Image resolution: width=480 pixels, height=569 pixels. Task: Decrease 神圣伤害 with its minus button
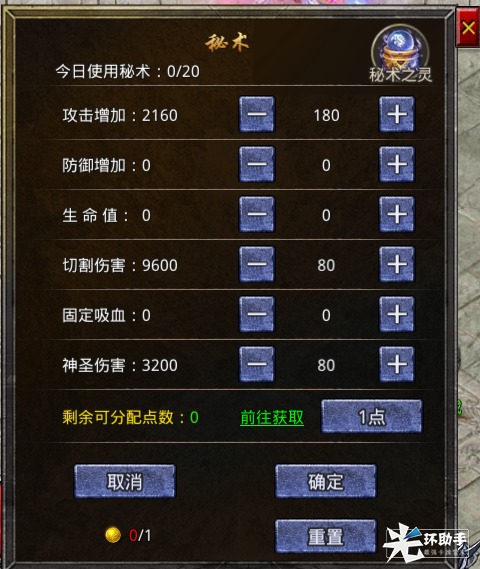[x=257, y=364]
